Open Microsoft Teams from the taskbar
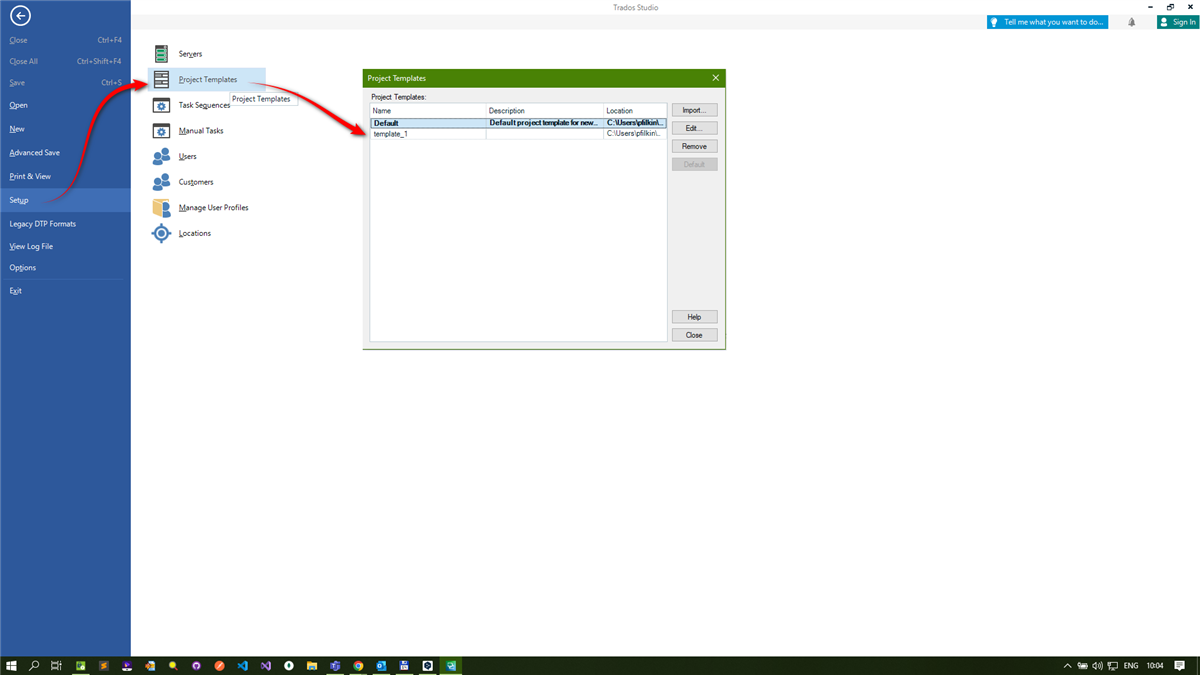 (x=335, y=665)
